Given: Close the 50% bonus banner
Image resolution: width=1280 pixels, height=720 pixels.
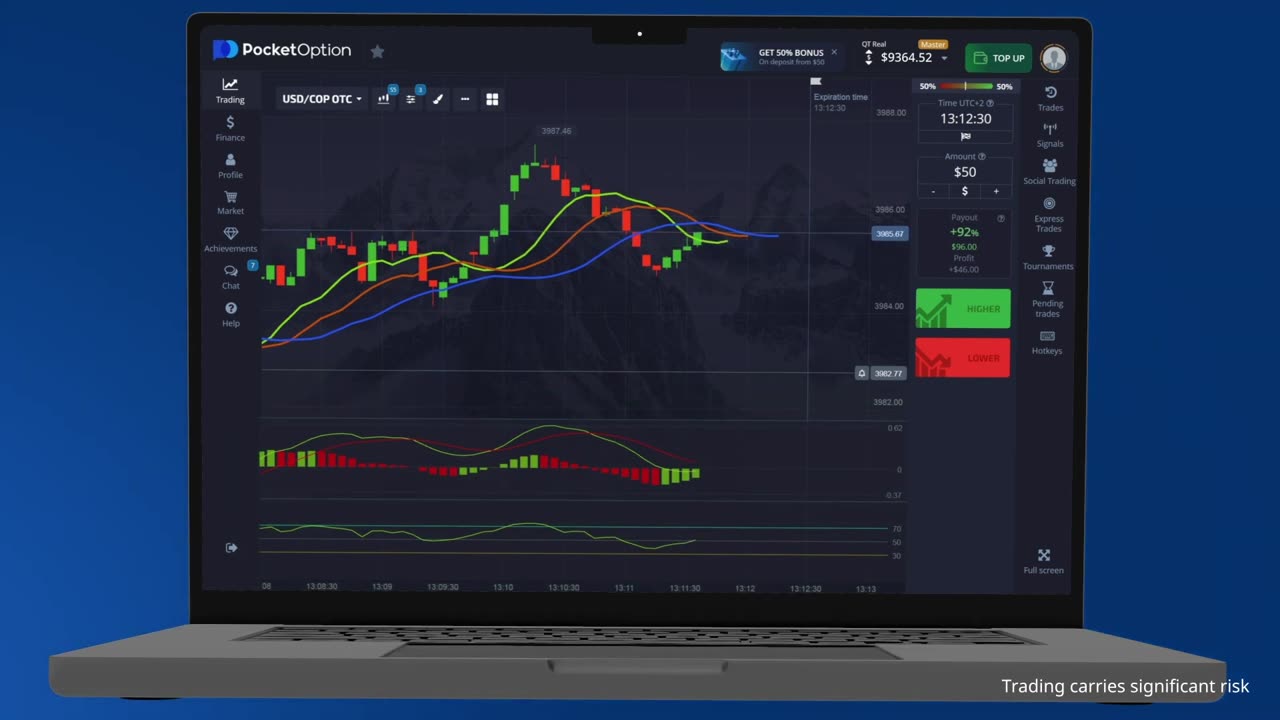Looking at the screenshot, I should coord(834,52).
